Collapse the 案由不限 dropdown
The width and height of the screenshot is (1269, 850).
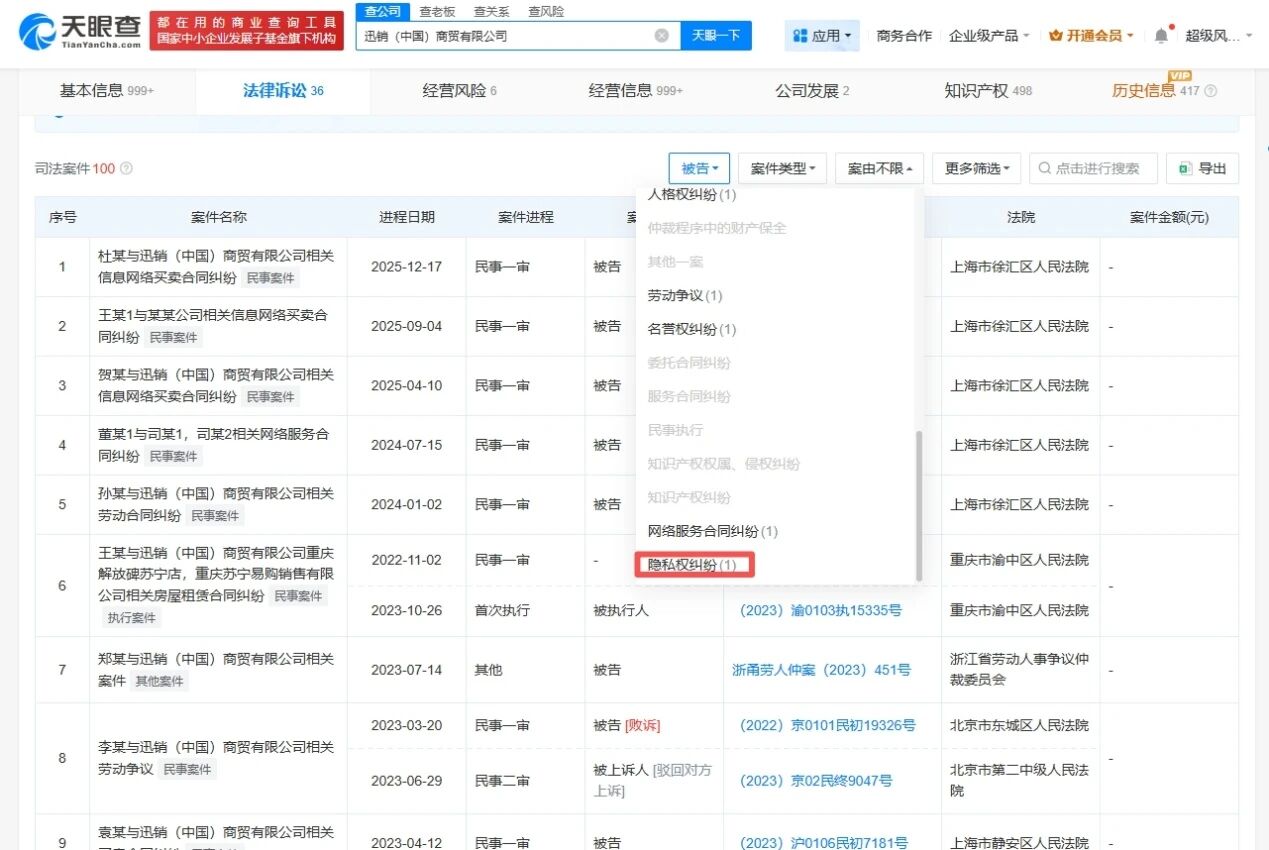click(879, 168)
